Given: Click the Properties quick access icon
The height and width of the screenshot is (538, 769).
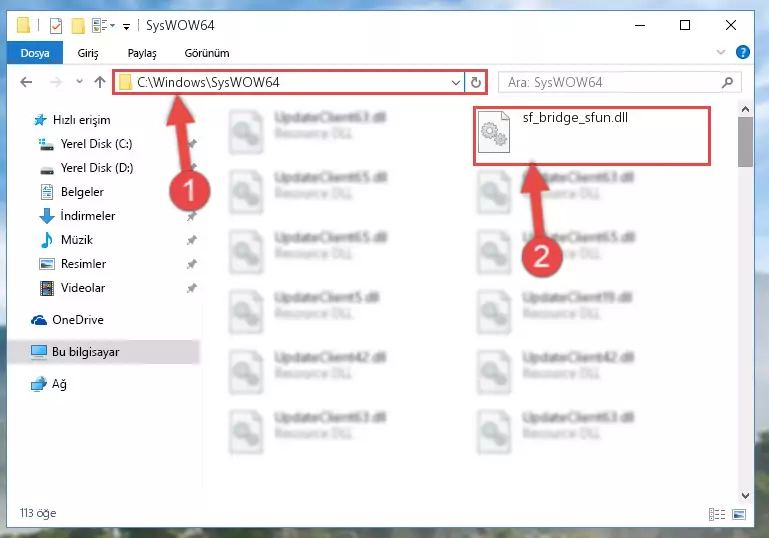Looking at the screenshot, I should click(x=56, y=26).
